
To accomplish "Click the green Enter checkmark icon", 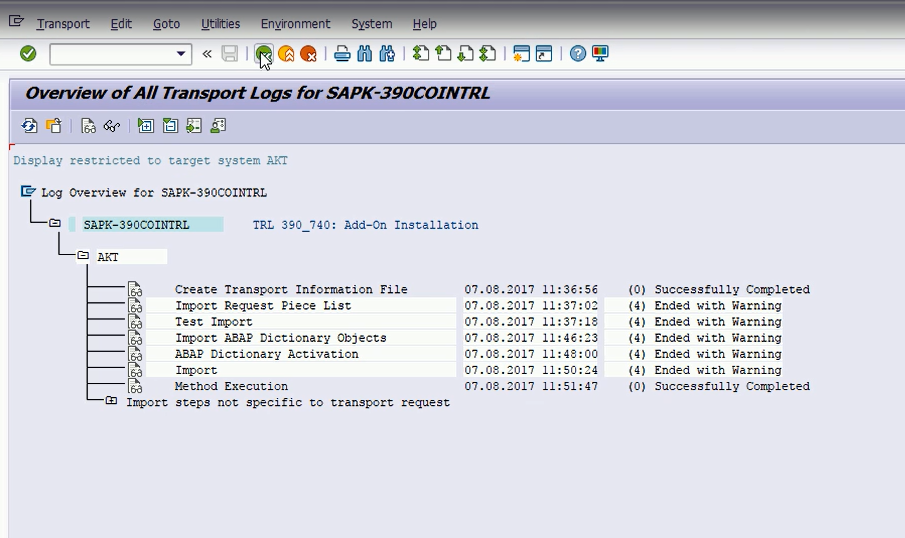I will pos(28,54).
